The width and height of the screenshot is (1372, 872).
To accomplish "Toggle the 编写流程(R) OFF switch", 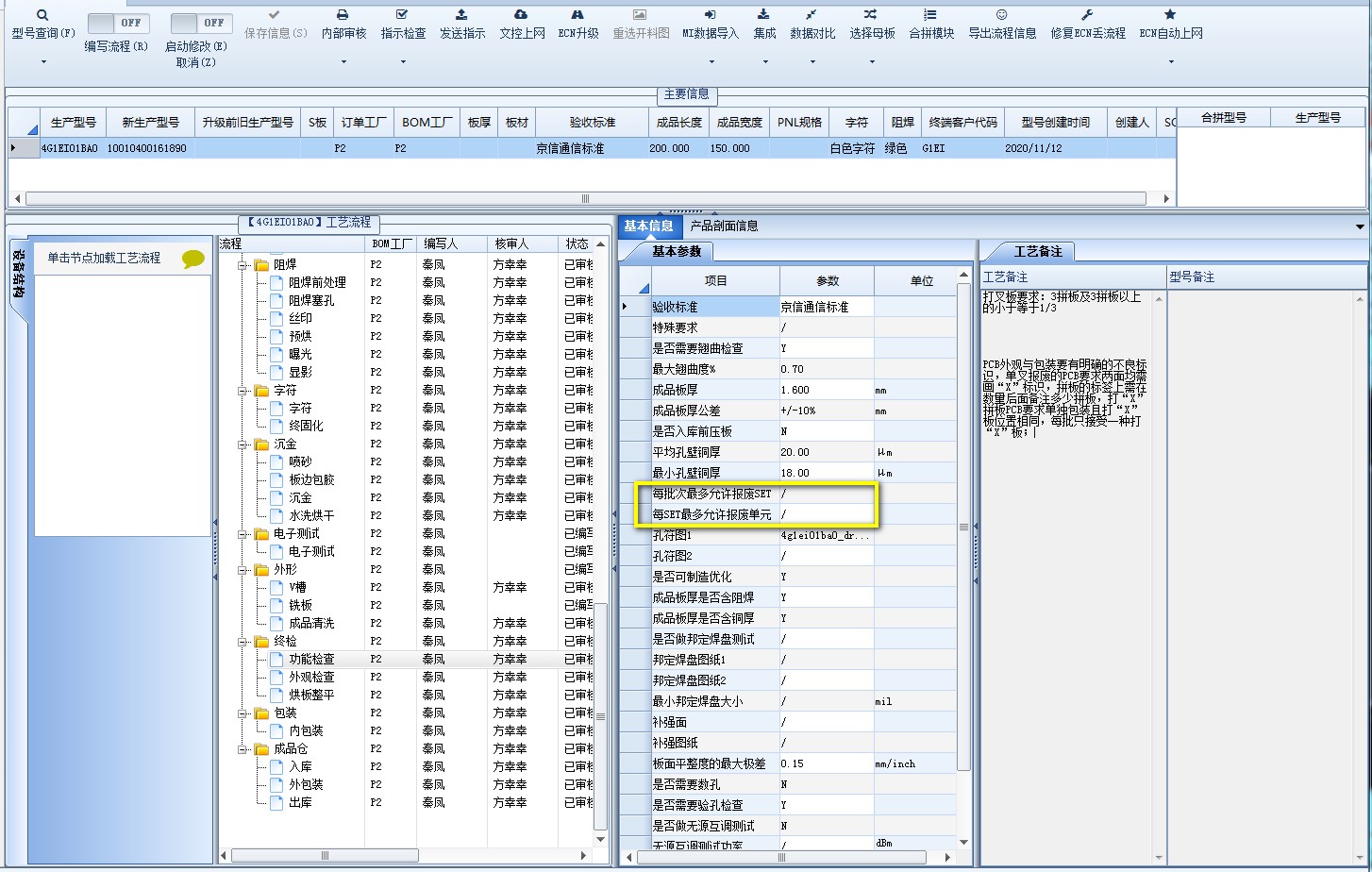I will click(119, 23).
